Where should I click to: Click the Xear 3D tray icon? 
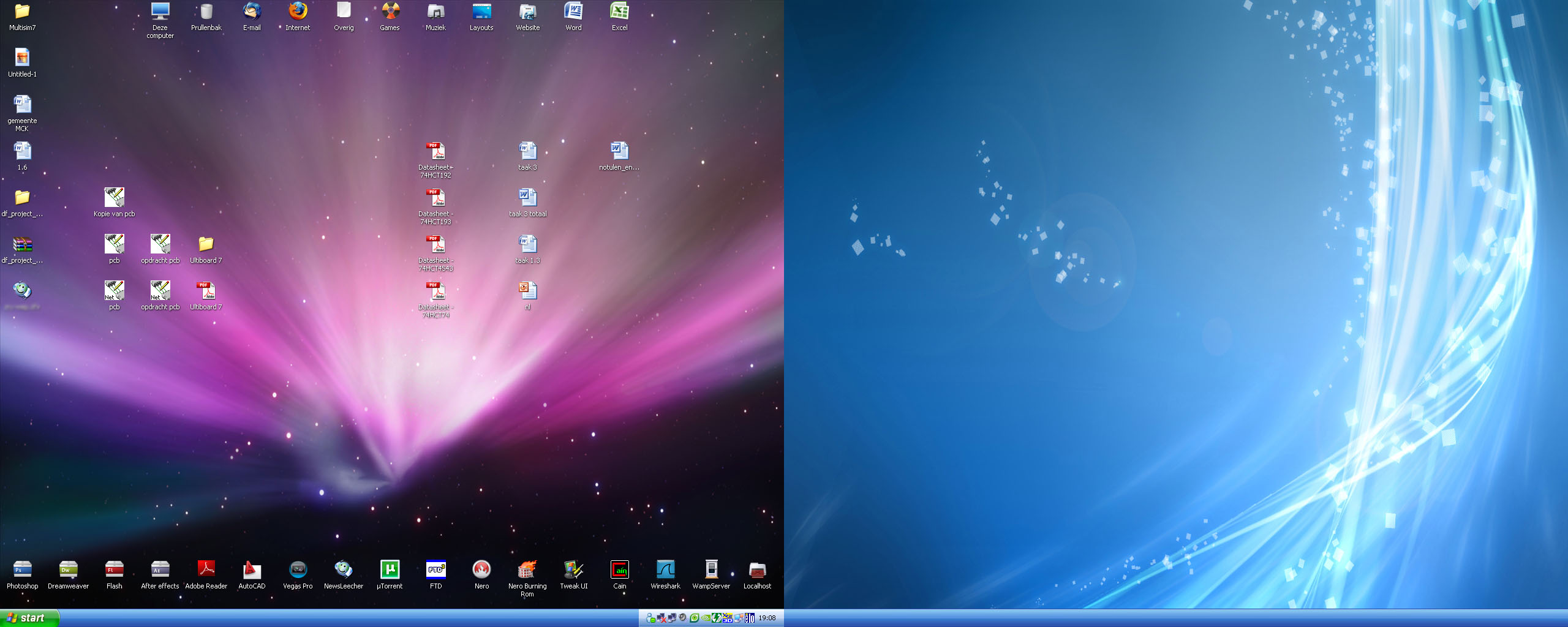click(x=728, y=618)
